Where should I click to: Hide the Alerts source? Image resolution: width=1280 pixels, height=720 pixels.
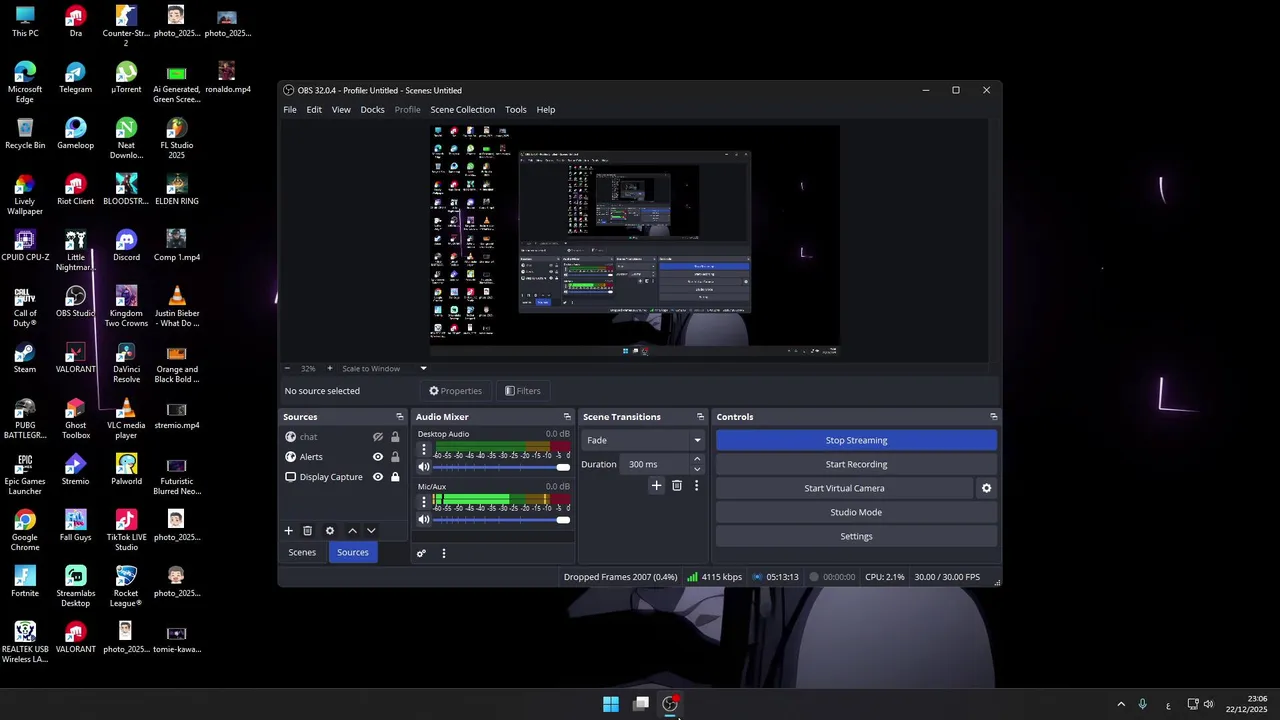[x=378, y=457]
